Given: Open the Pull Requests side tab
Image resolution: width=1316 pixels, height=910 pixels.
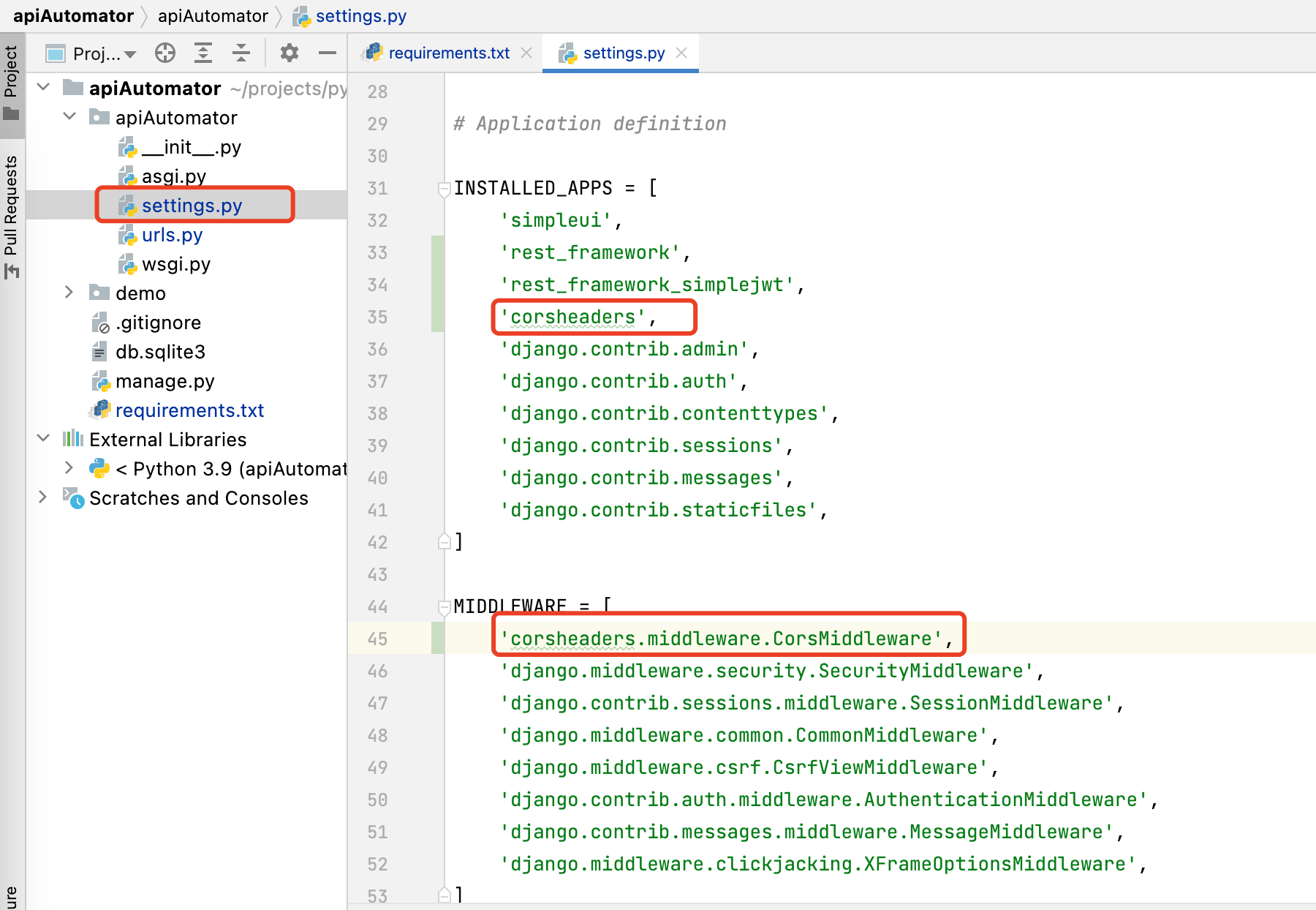Looking at the screenshot, I should 11,217.
